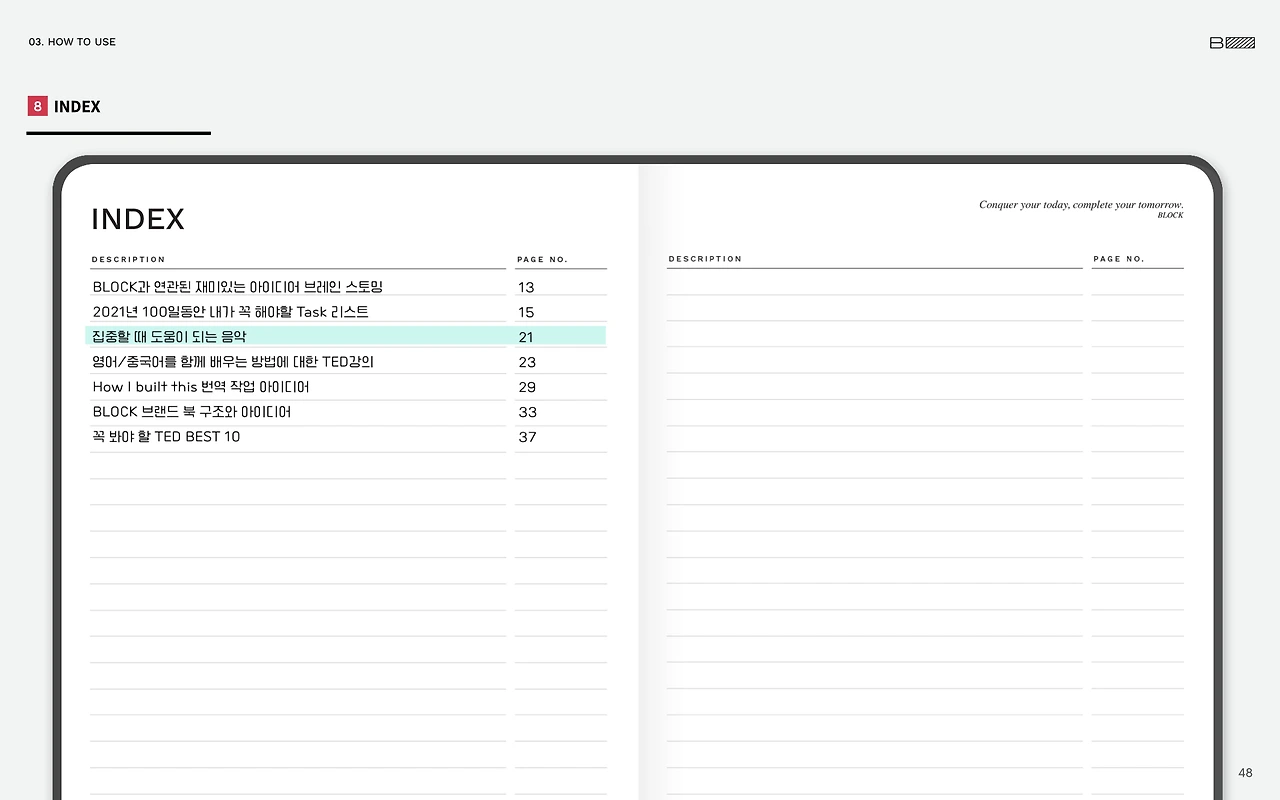Click the BLOCK striped logo top right
The height and width of the screenshot is (800, 1280).
[x=1232, y=42]
